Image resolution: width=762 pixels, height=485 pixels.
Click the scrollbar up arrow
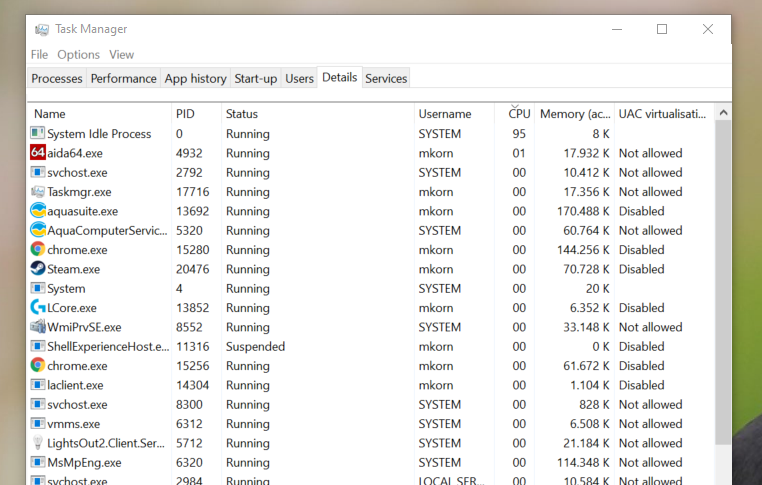tap(723, 113)
